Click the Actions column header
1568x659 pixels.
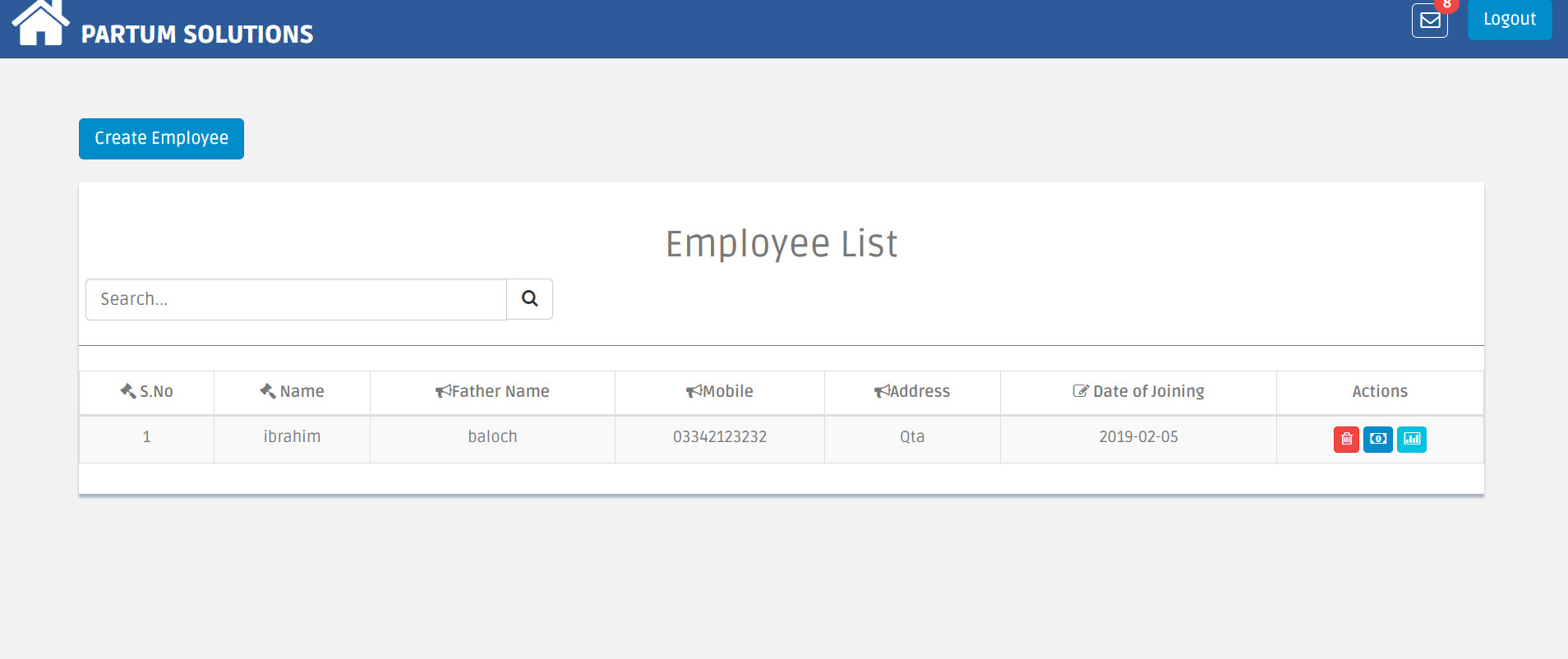(1379, 391)
